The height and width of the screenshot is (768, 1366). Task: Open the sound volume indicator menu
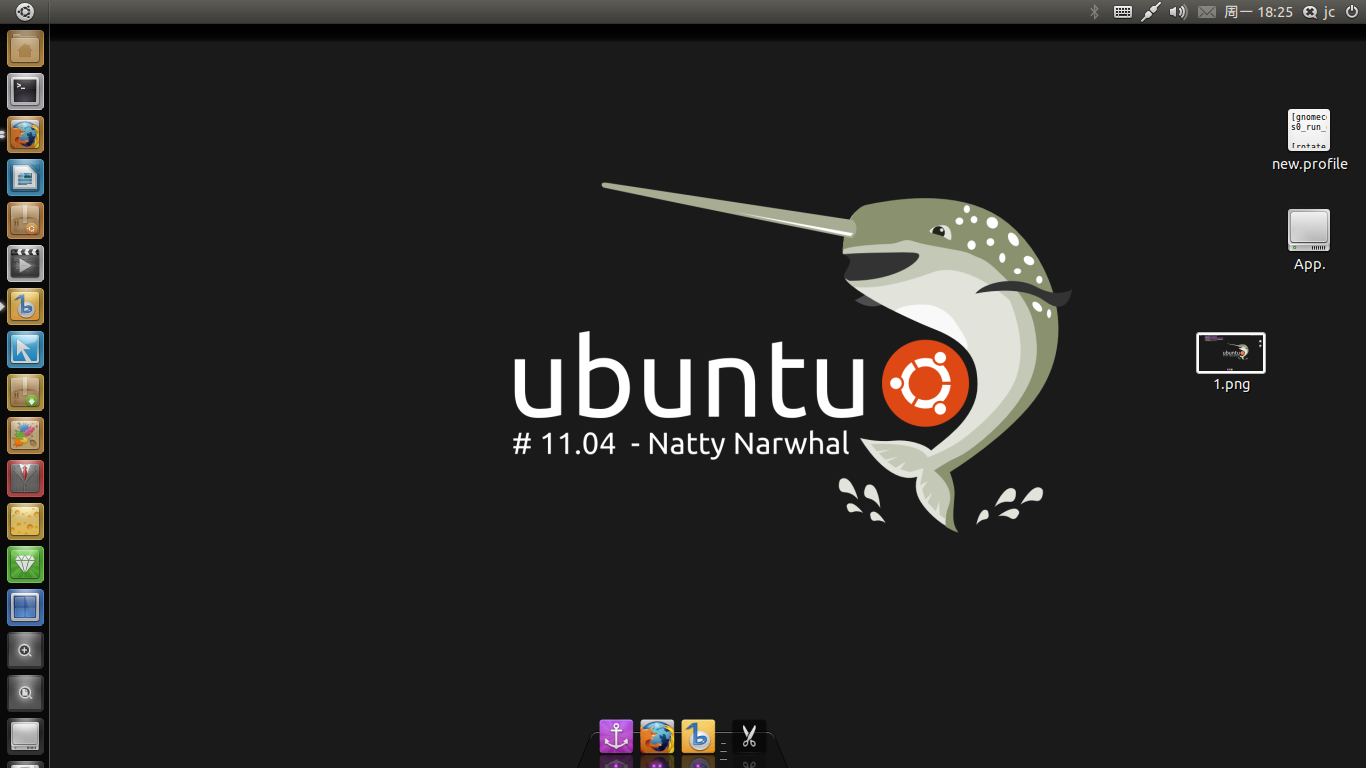tap(1178, 12)
